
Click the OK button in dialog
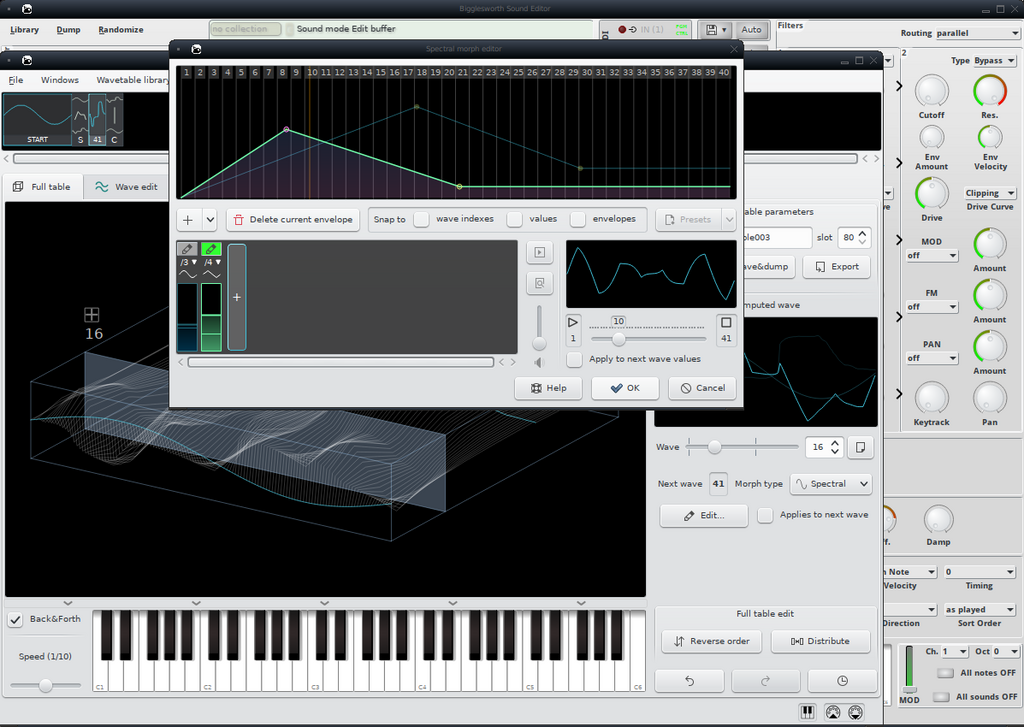(625, 388)
